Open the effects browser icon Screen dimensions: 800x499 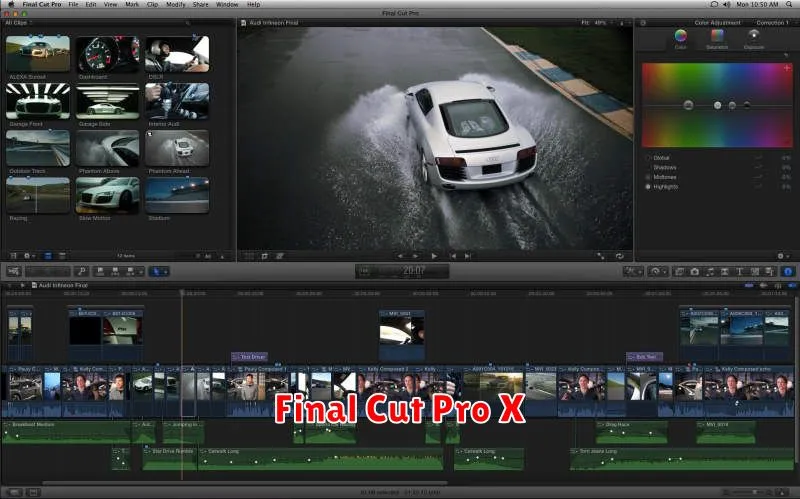679,271
